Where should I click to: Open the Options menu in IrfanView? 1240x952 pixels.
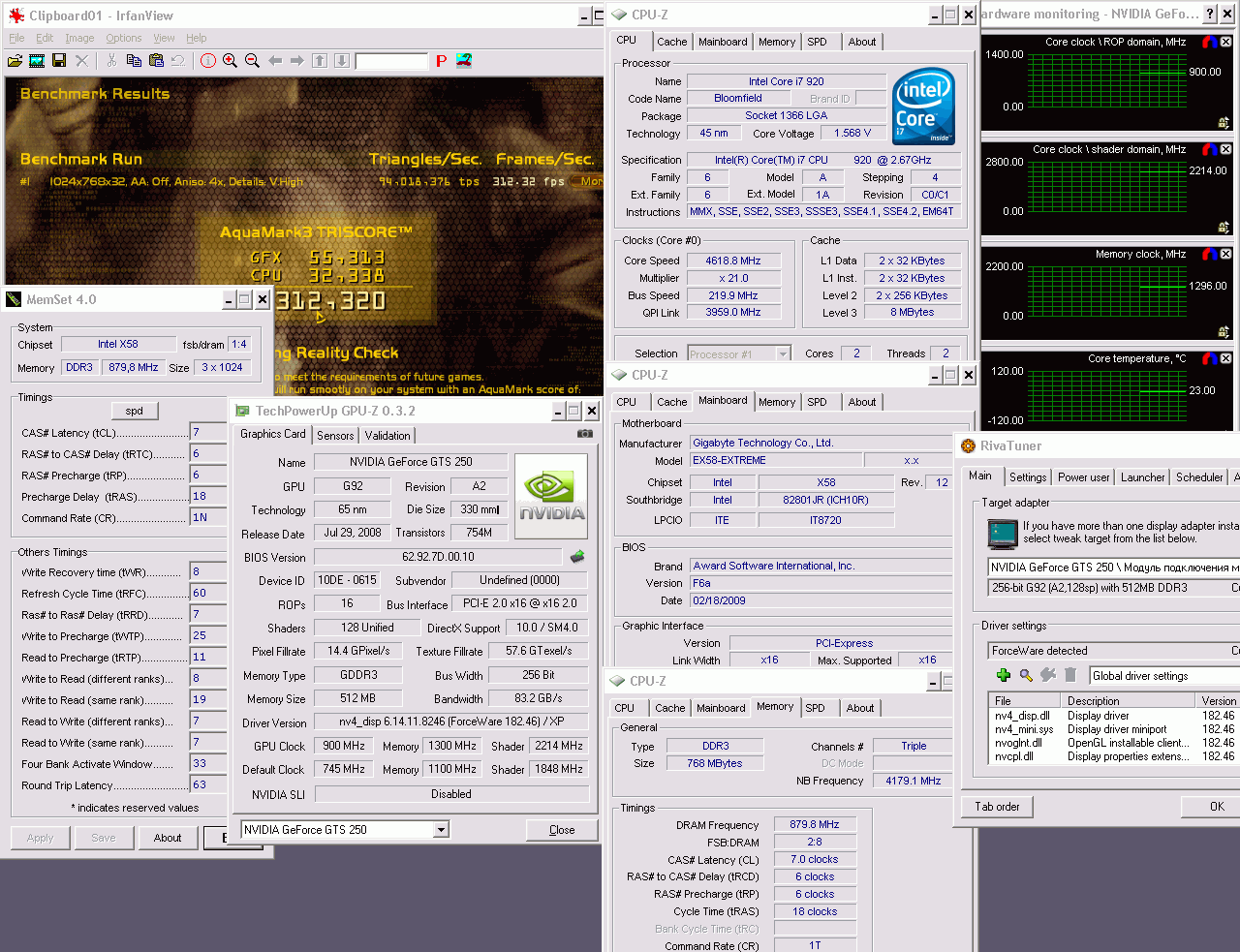[x=124, y=38]
